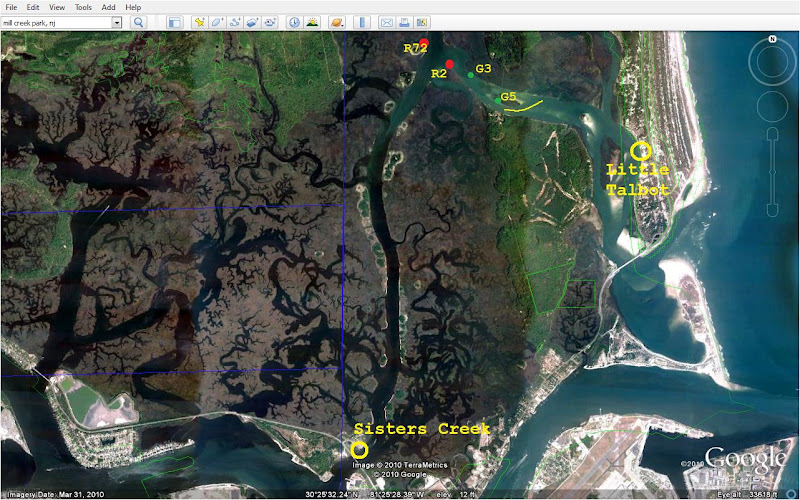
Task: Click 'Imagery Date: Mar 31, 2010' status text
Action: pyautogui.click(x=55, y=494)
